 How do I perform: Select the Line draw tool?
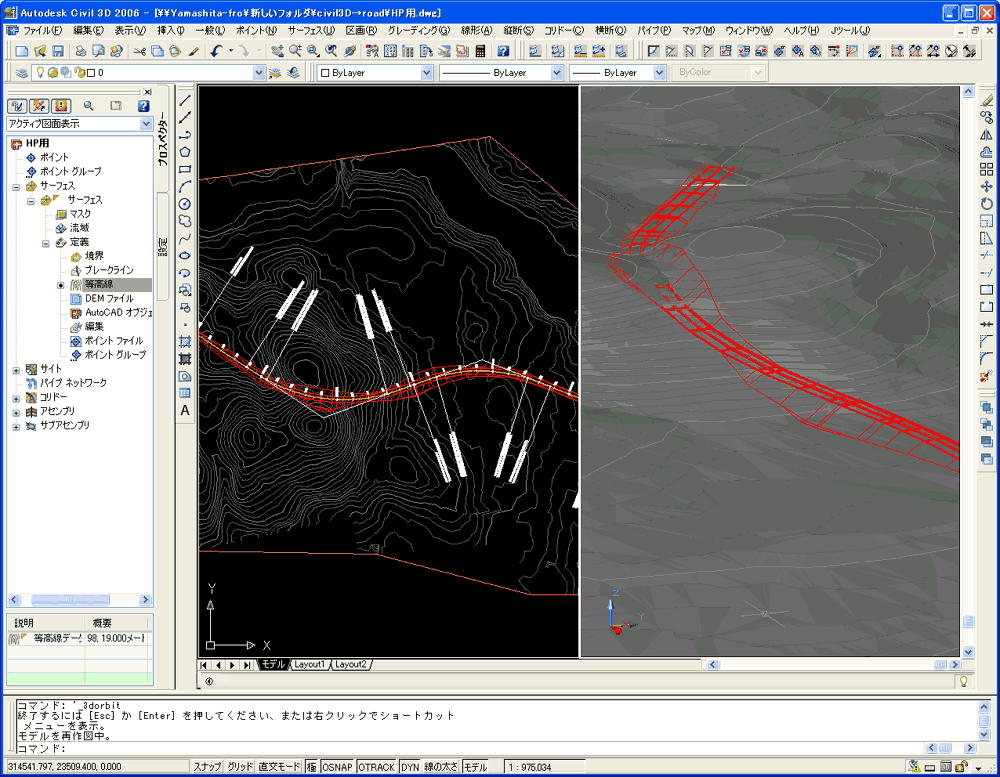(185, 99)
